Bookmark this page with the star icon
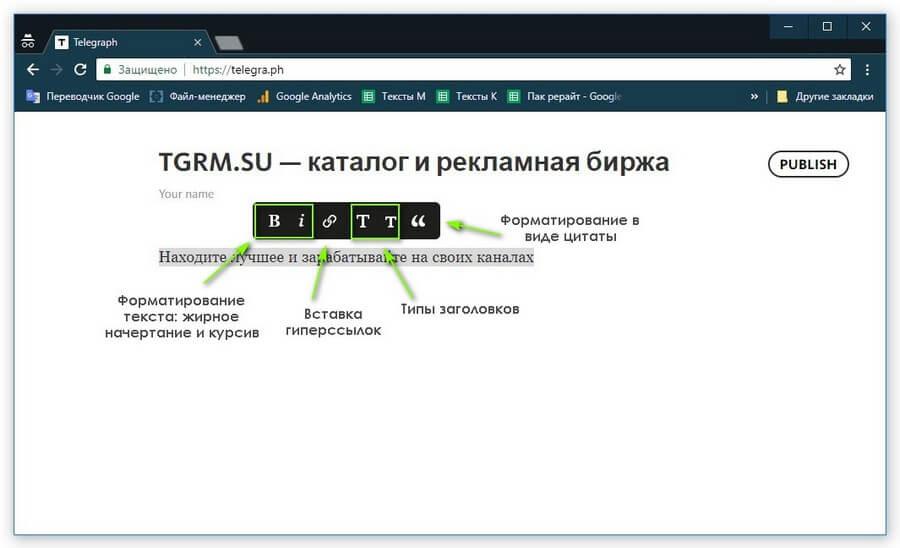The width and height of the screenshot is (900, 548). [x=840, y=70]
